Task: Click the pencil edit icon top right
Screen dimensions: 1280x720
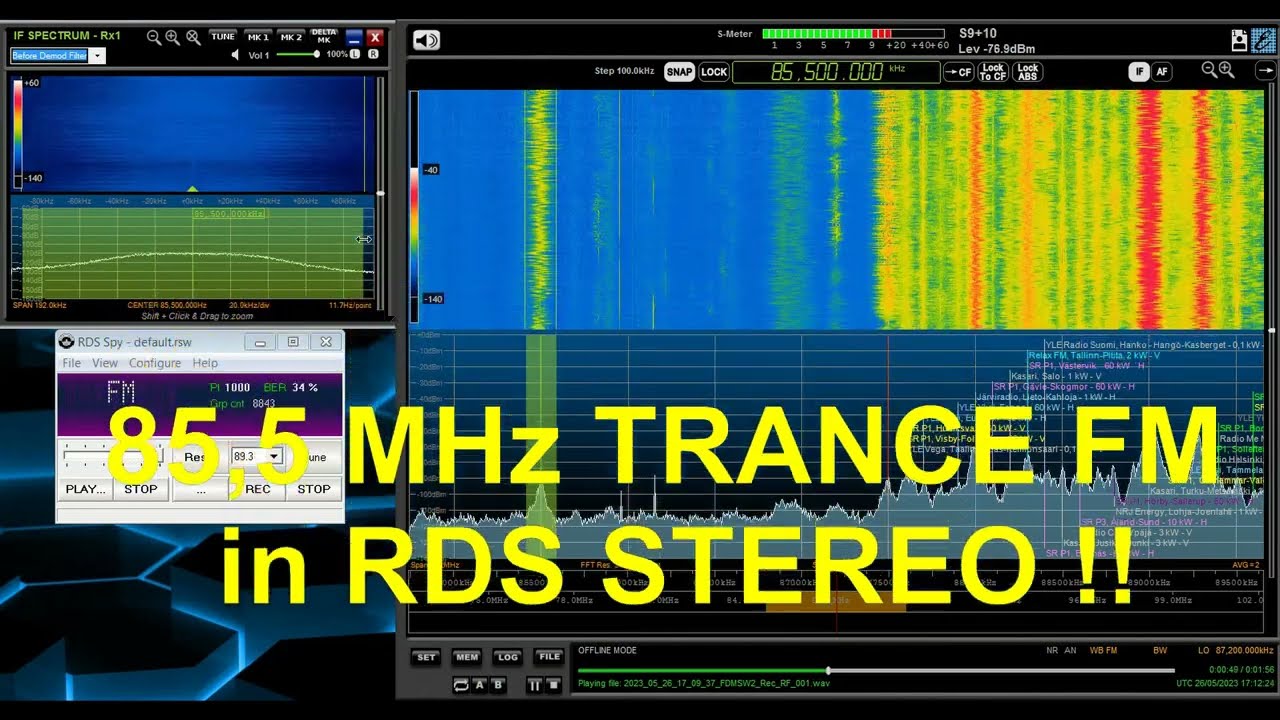Action: [1261, 40]
